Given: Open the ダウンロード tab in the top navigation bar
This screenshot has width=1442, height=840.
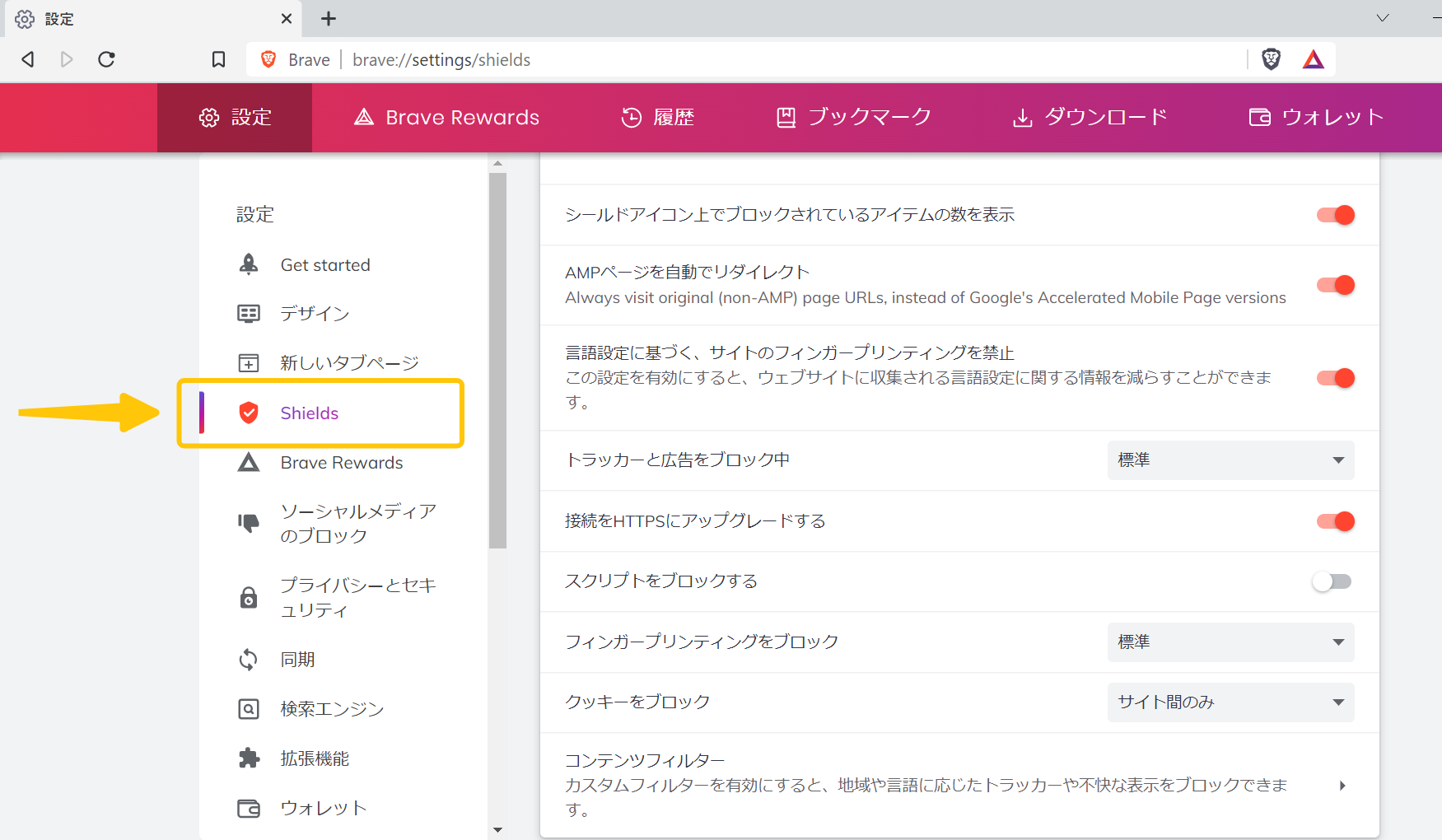Looking at the screenshot, I should [x=1090, y=118].
